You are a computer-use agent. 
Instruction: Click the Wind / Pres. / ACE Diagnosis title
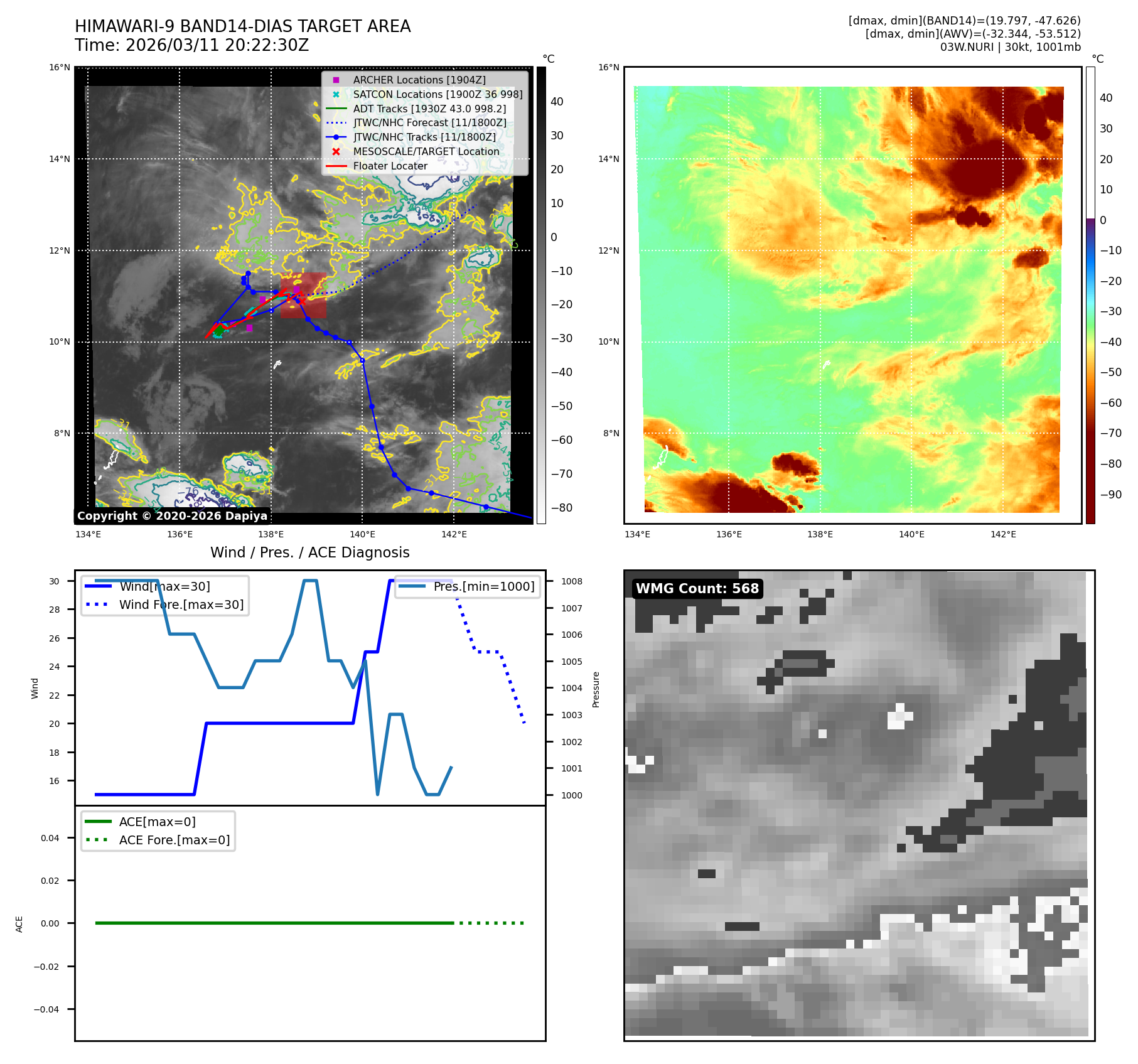tap(309, 552)
